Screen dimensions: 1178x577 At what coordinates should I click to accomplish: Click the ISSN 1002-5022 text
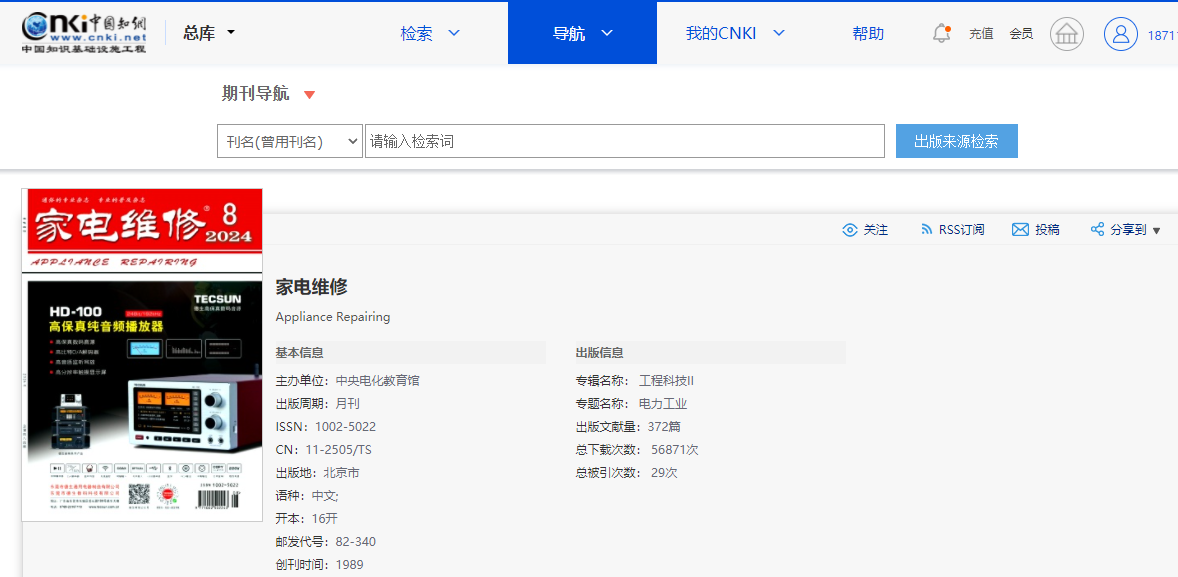click(x=326, y=427)
